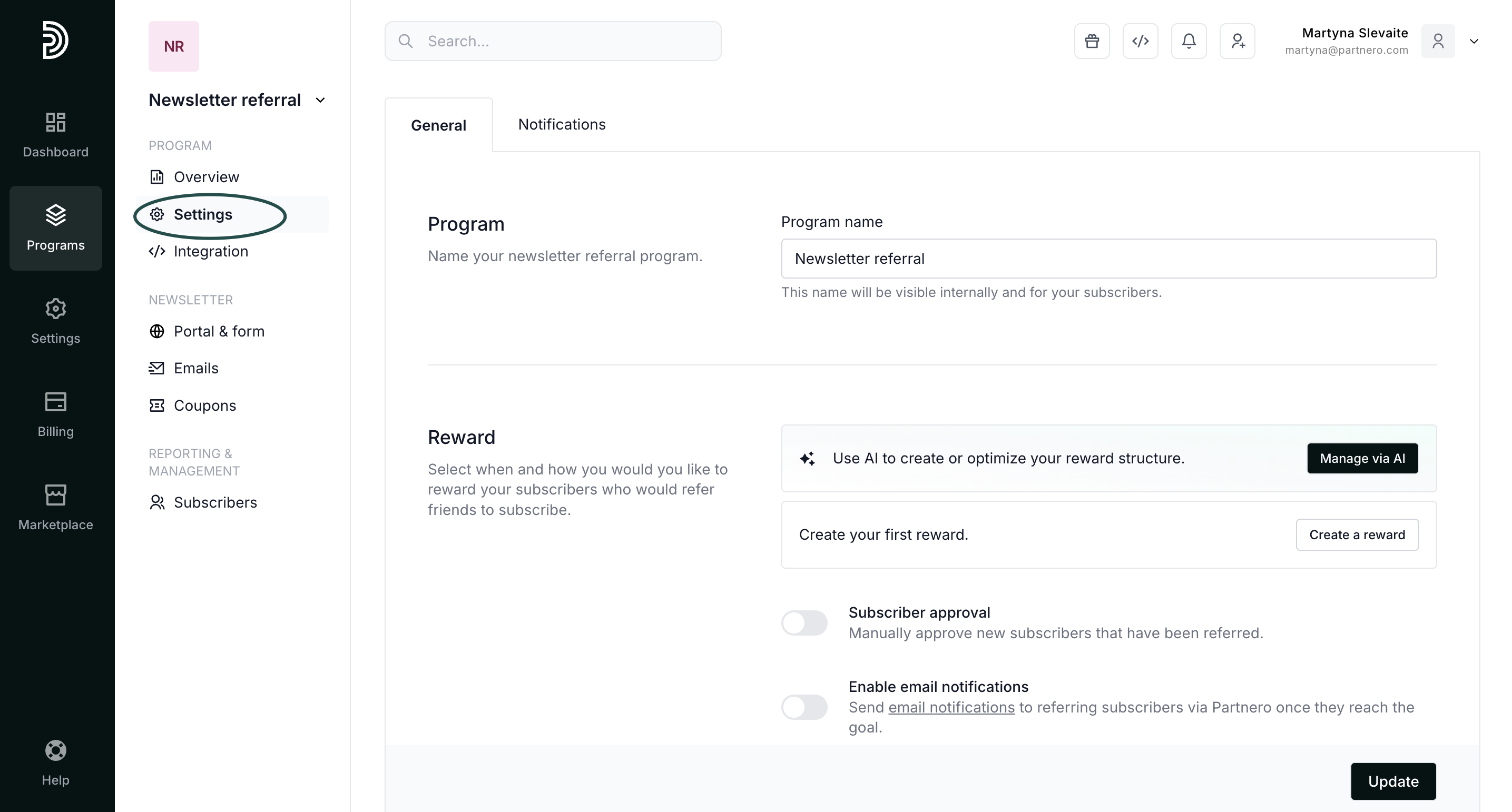Expand the Newsletter referral program dropdown
The height and width of the screenshot is (812, 1512).
[x=320, y=101]
